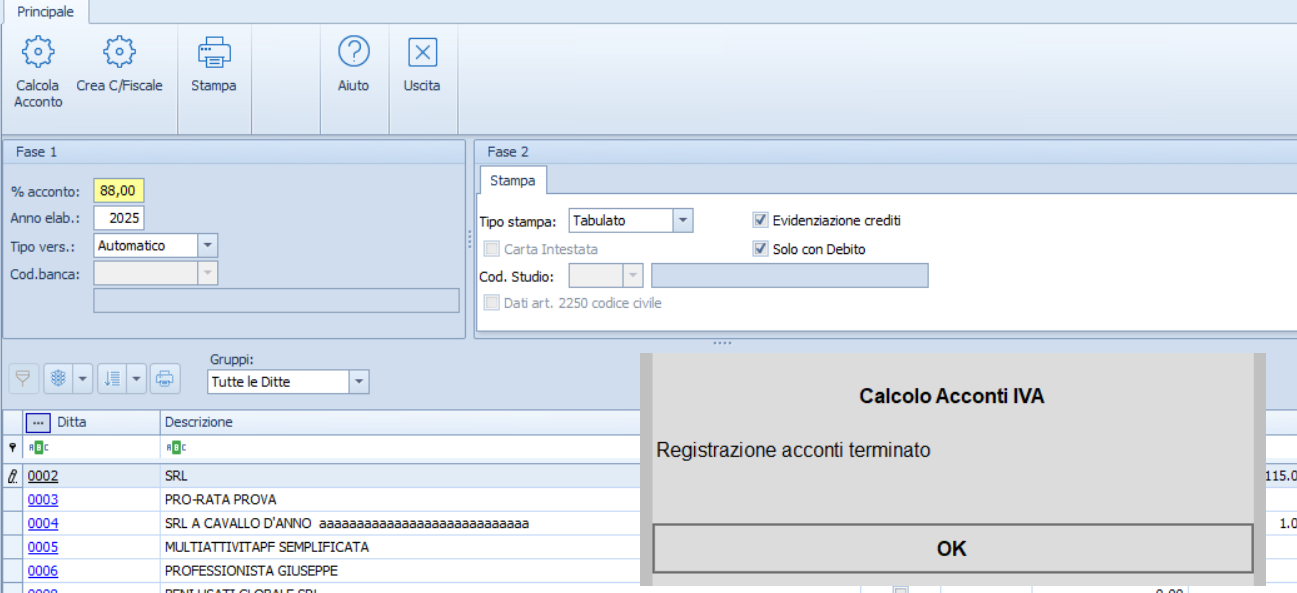
Task: Click the Crea C/Fiscale gear icon
Action: (x=119, y=51)
